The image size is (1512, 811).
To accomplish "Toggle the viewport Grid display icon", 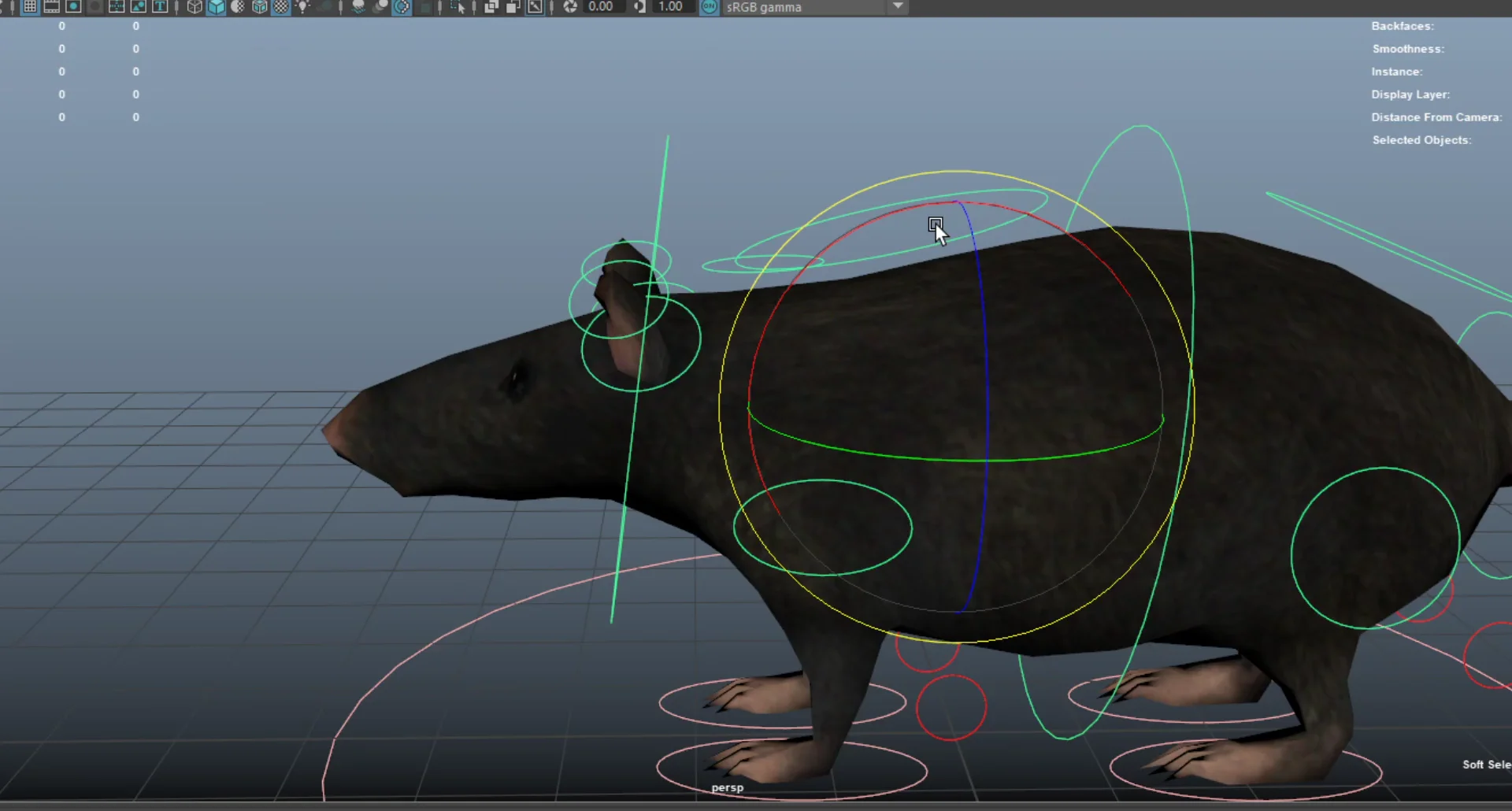I will pyautogui.click(x=30, y=6).
